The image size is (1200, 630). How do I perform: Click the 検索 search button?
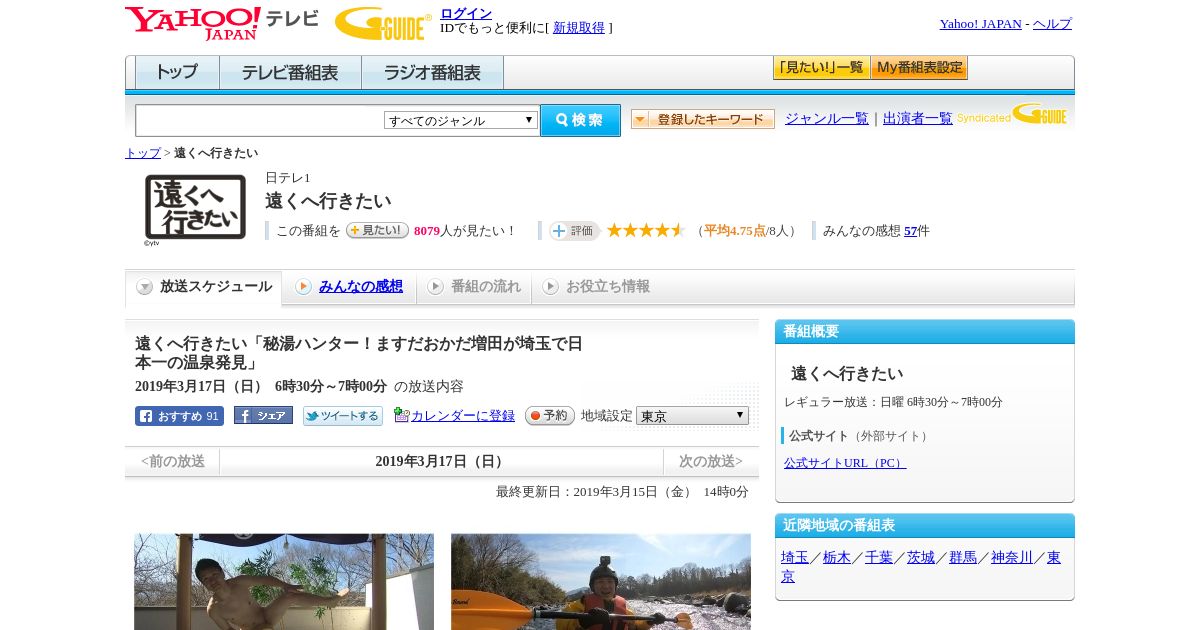pyautogui.click(x=580, y=120)
